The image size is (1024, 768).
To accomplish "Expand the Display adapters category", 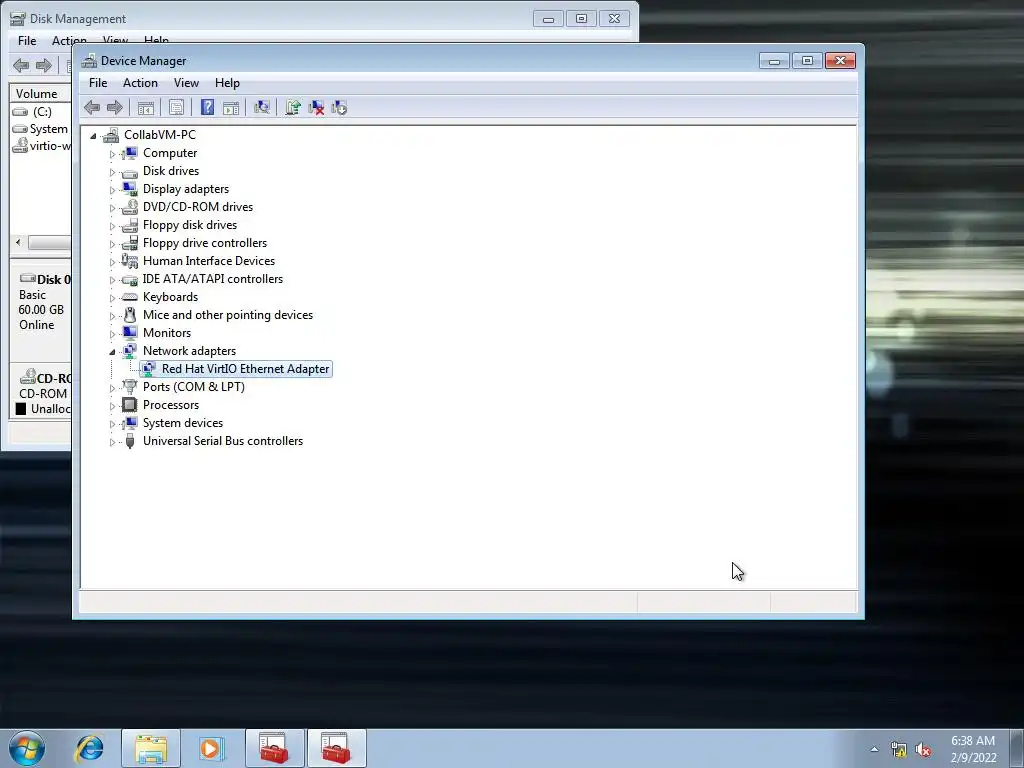I will tap(112, 190).
